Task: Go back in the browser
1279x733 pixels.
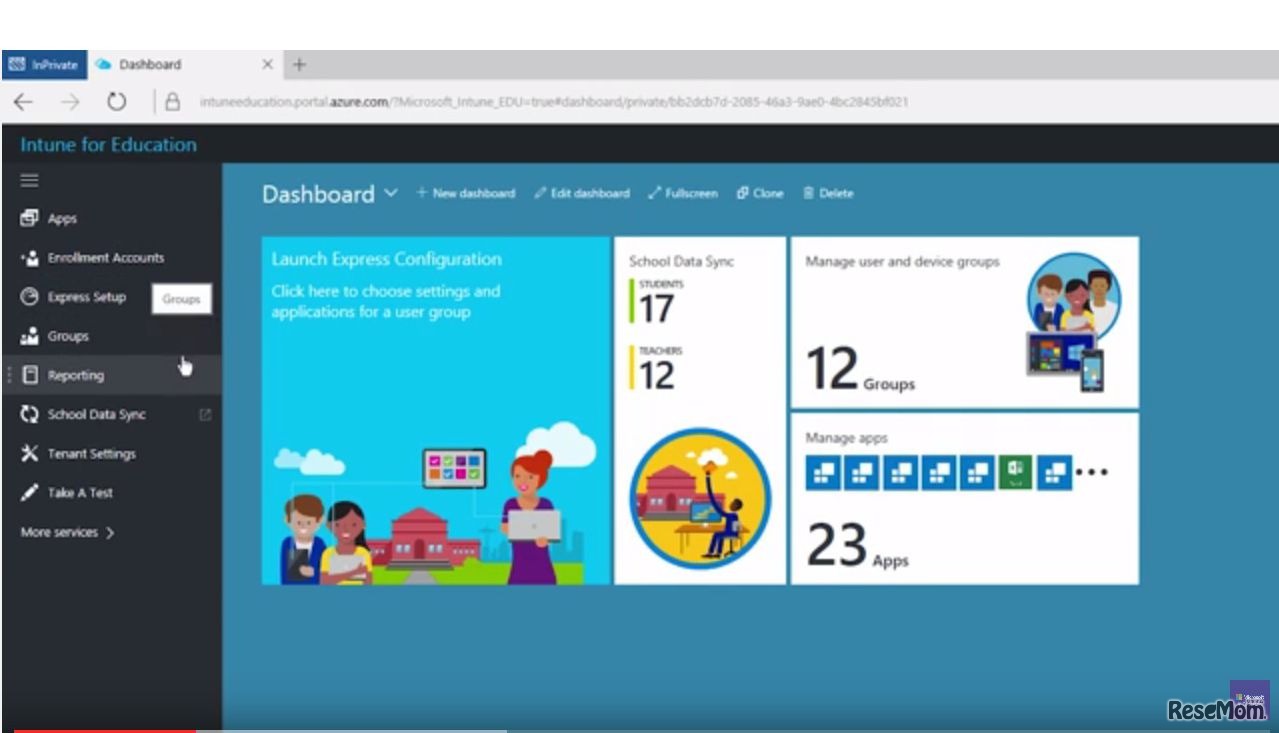Action: tap(23, 102)
